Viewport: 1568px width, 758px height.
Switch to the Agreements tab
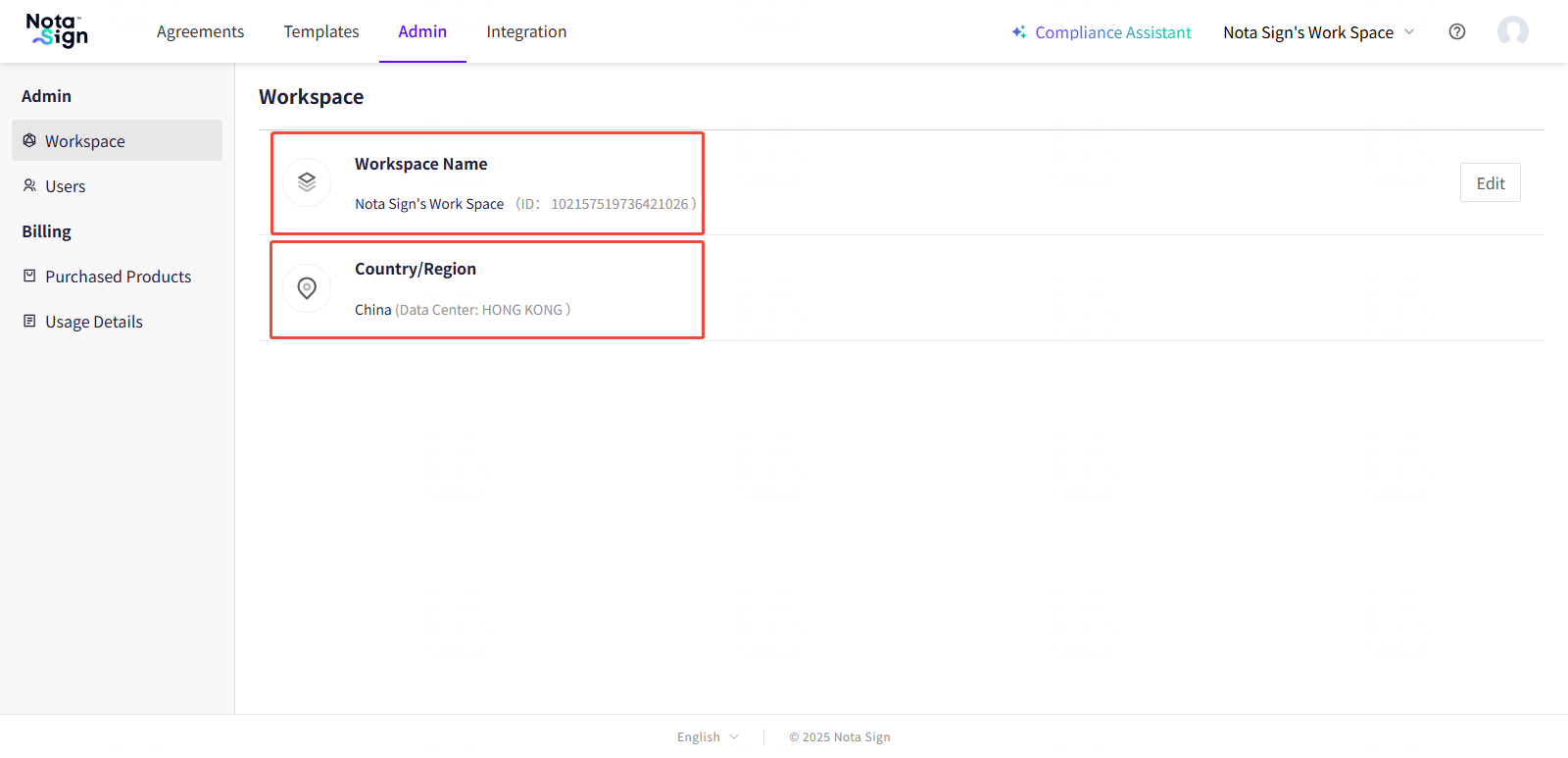click(200, 31)
